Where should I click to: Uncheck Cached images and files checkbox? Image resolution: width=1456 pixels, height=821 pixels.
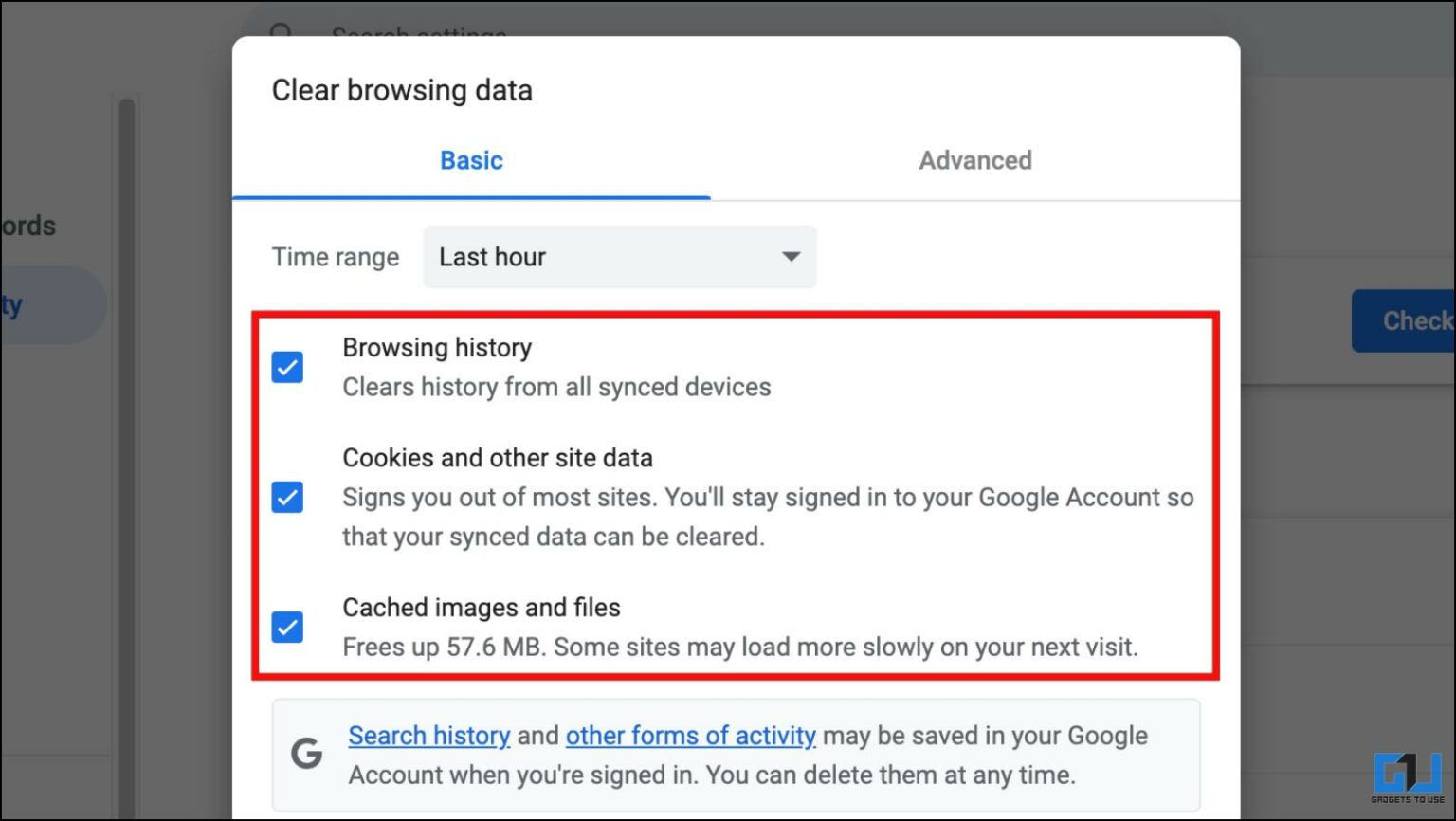[287, 627]
